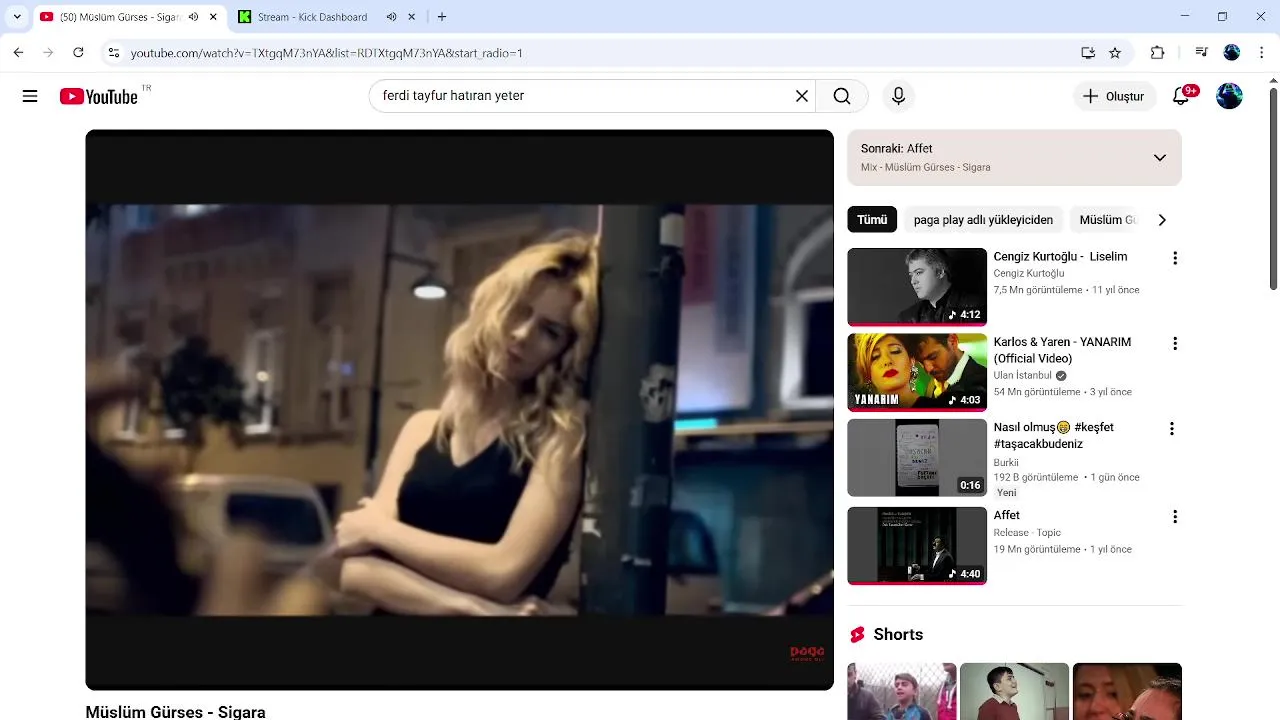Close the Stream - Kick Dashboard tab
This screenshot has height=720, width=1280.
tap(411, 17)
